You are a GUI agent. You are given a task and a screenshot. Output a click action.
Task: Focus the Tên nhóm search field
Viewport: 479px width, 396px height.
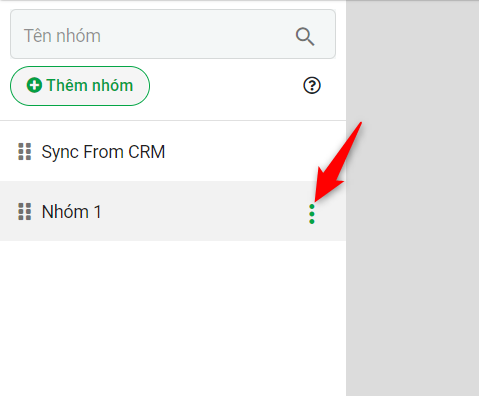point(173,34)
